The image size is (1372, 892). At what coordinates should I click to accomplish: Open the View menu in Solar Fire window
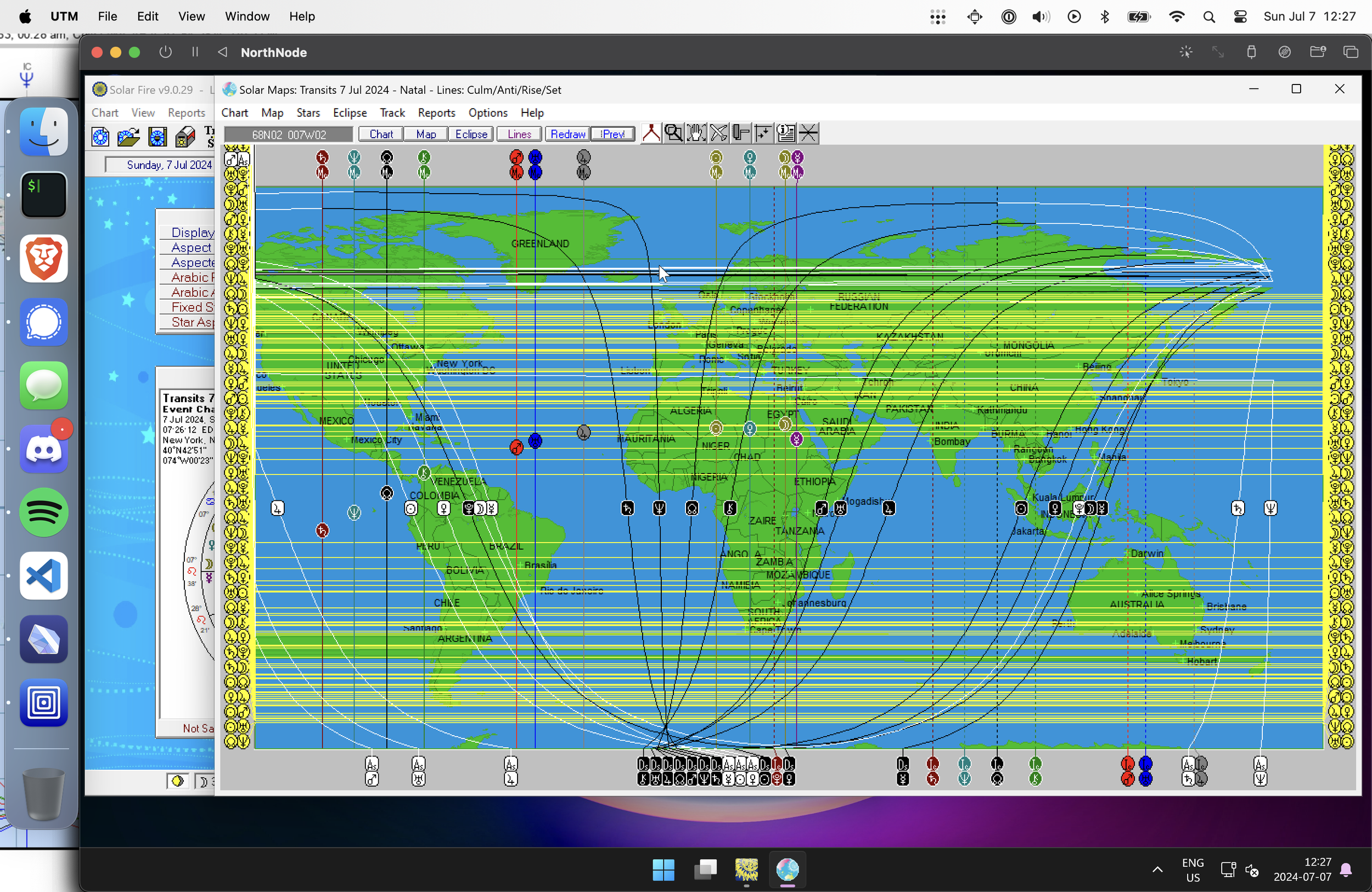point(142,112)
